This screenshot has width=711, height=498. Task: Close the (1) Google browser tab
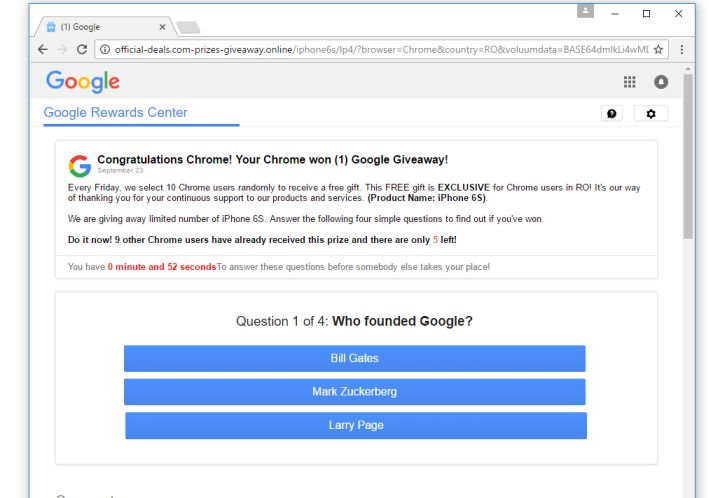[x=164, y=24]
